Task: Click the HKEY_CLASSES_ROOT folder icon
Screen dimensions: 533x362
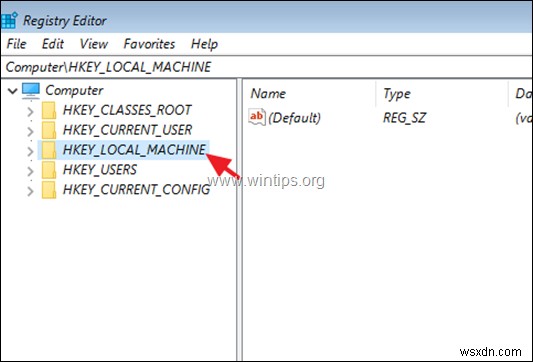Action: [49, 110]
